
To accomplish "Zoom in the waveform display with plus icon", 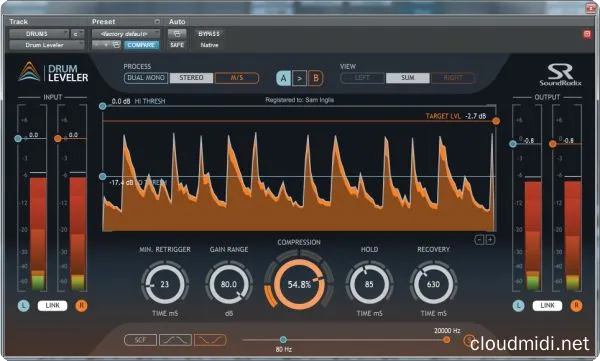I will tap(490, 240).
